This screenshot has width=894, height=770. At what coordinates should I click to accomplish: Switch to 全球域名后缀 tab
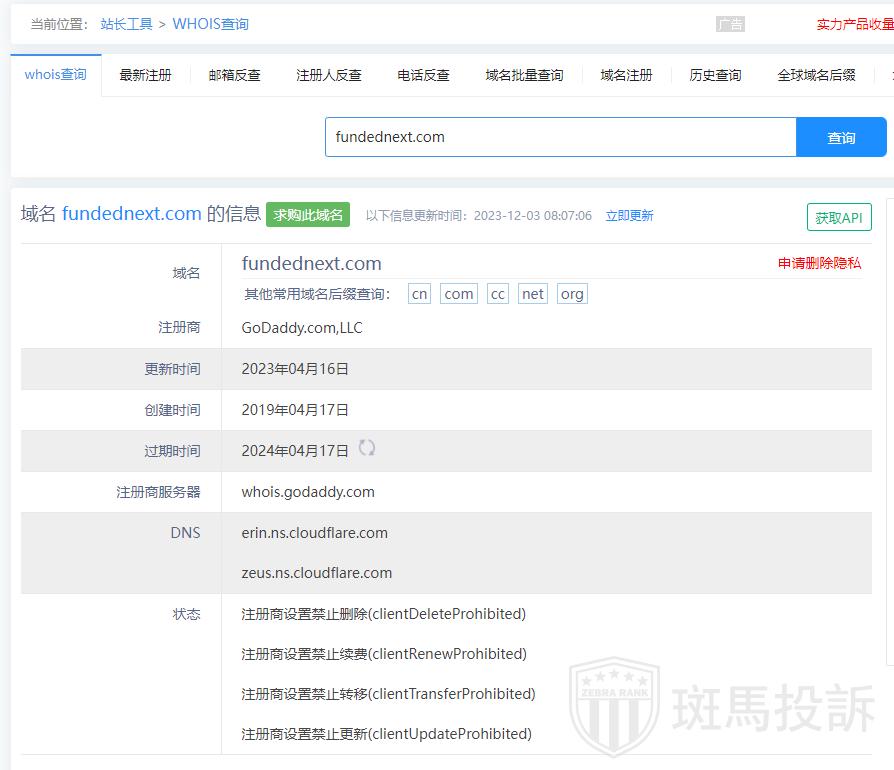[816, 75]
